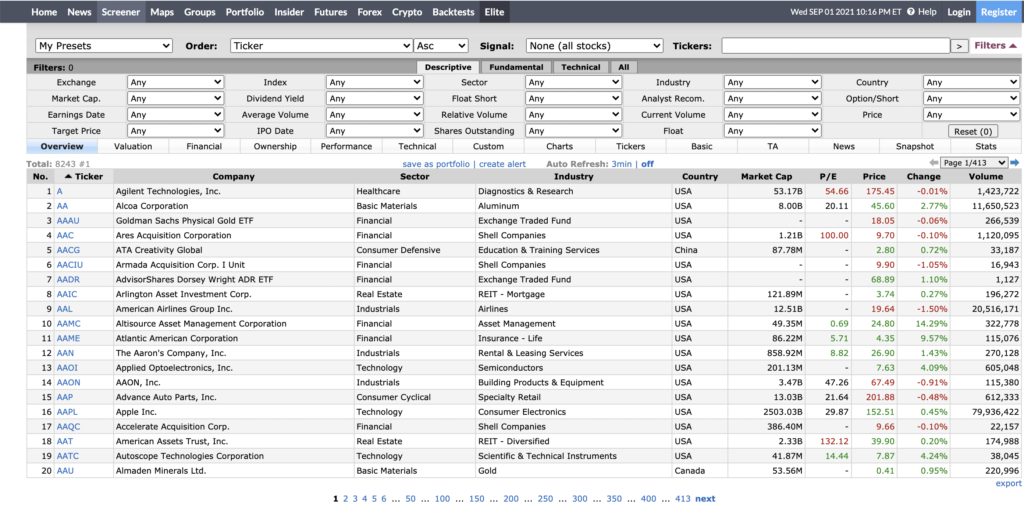Switch to the Snapshot view tab
The height and width of the screenshot is (506, 1024).
coord(915,146)
